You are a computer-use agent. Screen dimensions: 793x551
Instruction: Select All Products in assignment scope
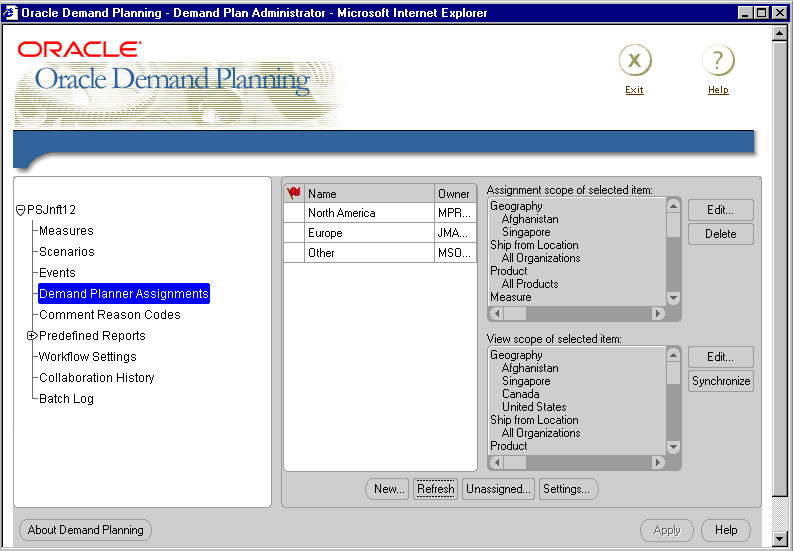pyautogui.click(x=530, y=284)
